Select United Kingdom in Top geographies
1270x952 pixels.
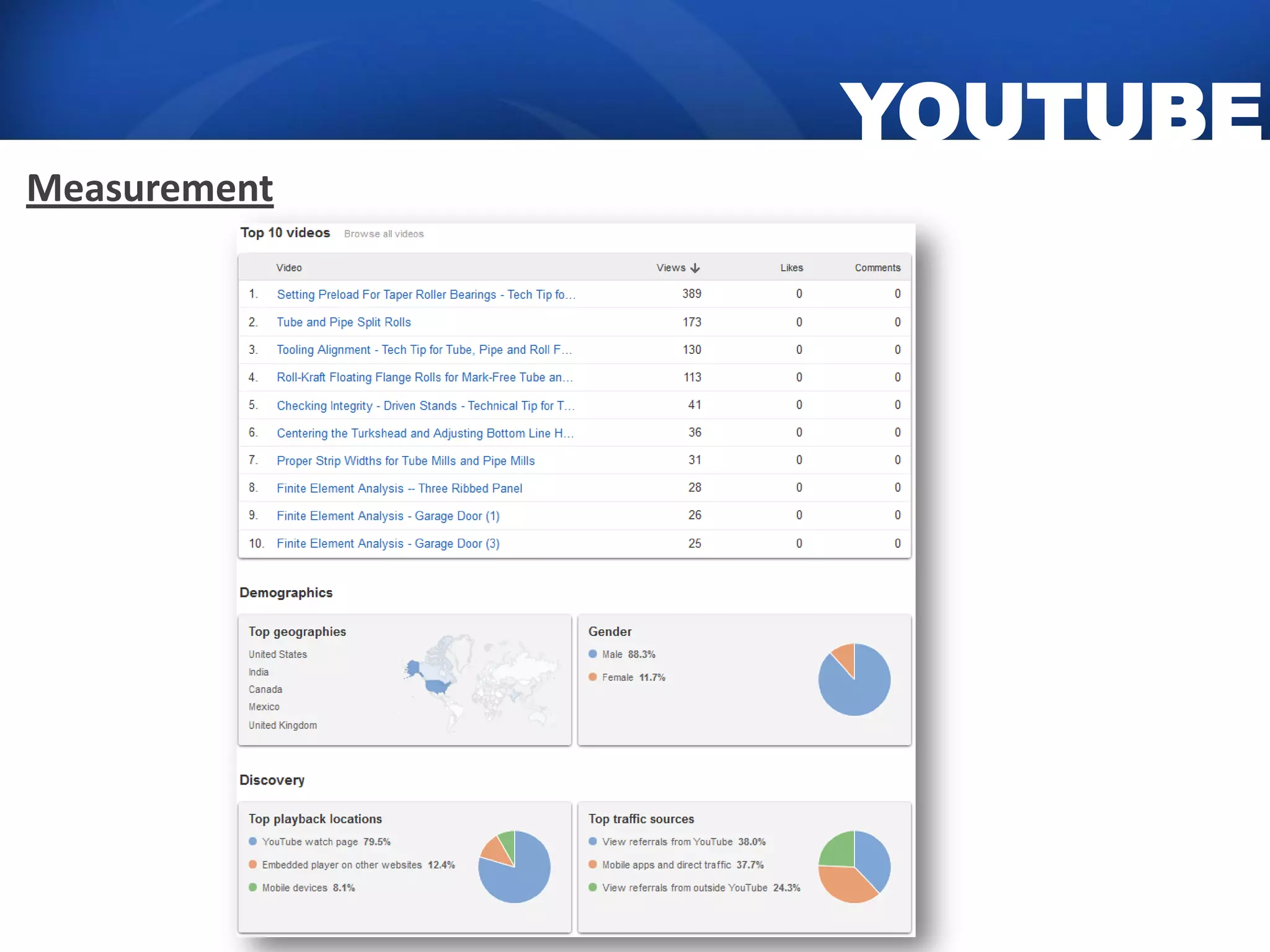tap(283, 725)
